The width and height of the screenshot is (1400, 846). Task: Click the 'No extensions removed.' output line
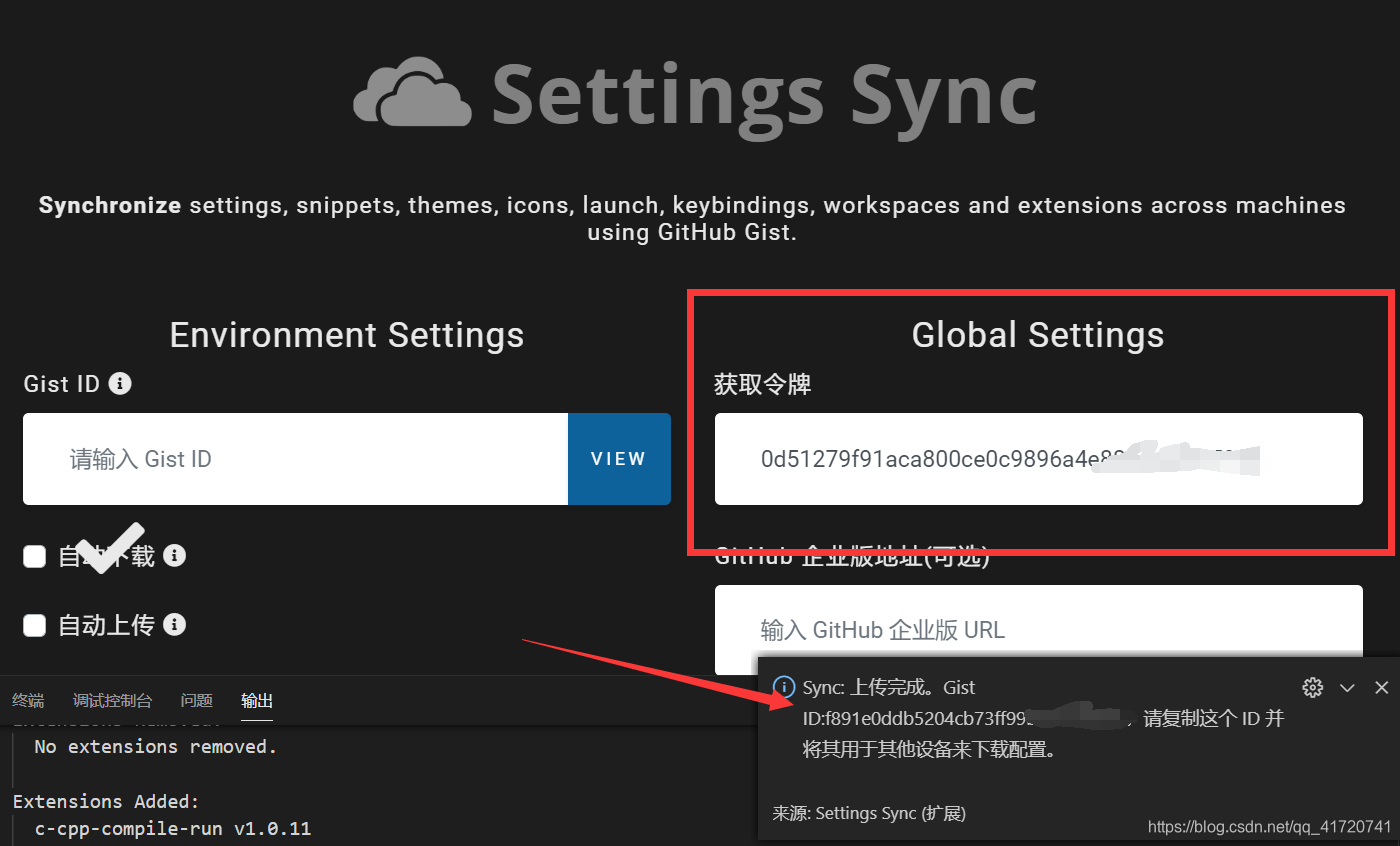pos(155,747)
